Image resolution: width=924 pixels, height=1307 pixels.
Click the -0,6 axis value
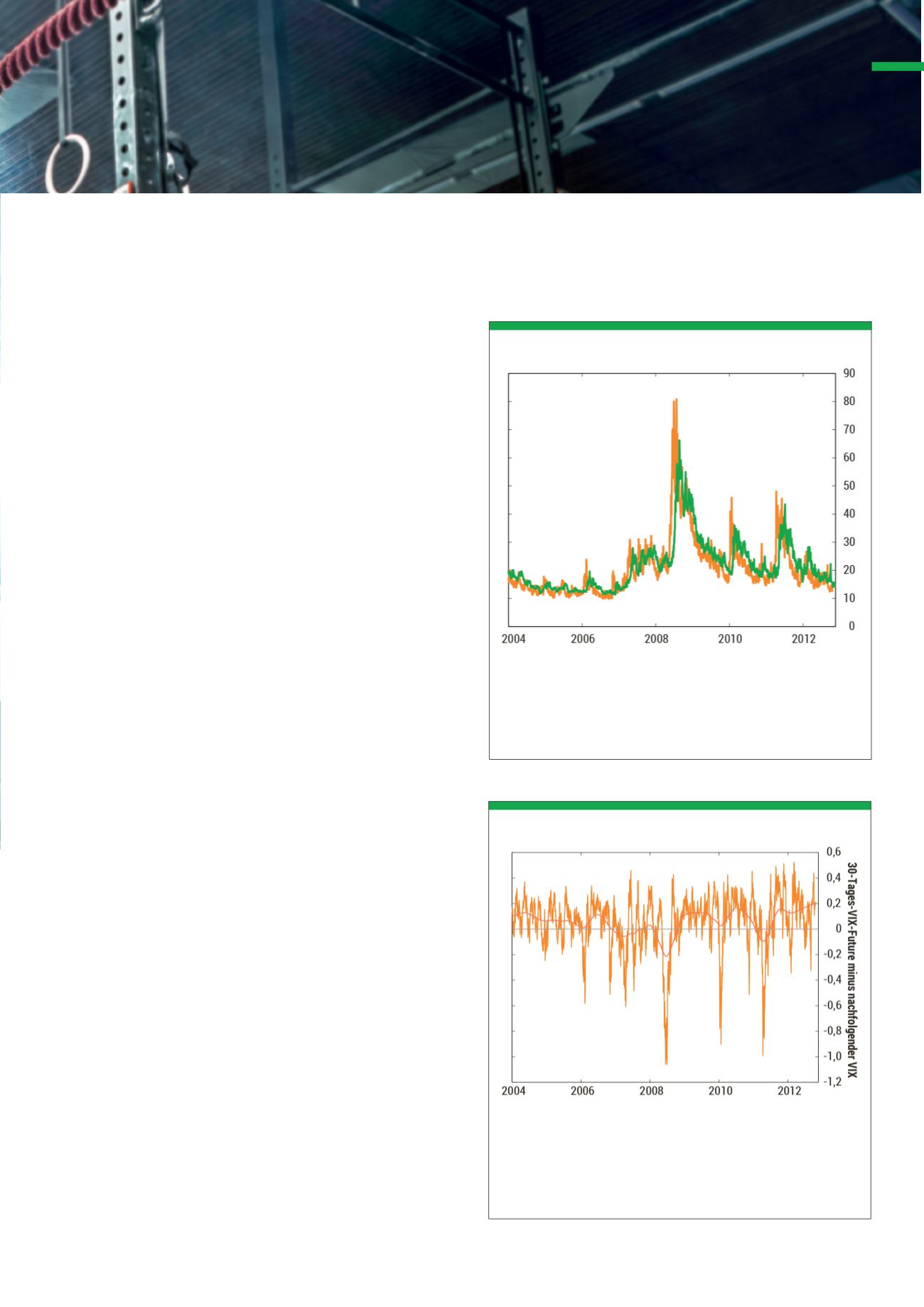832,1006
